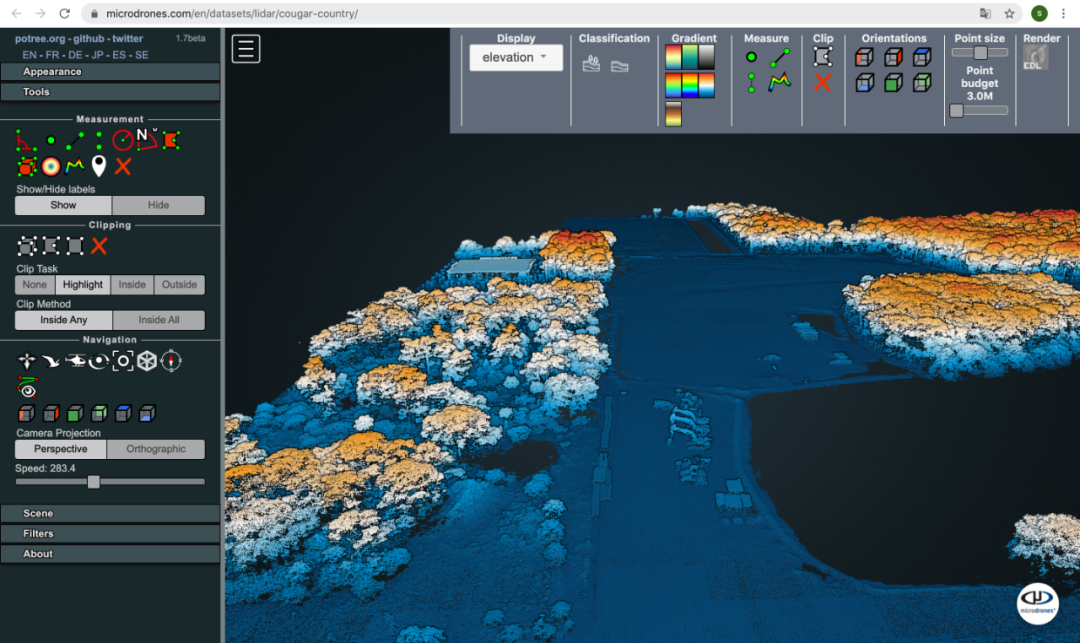Collapse the Tools accordion header
The image size is (1080, 643).
pyautogui.click(x=110, y=92)
